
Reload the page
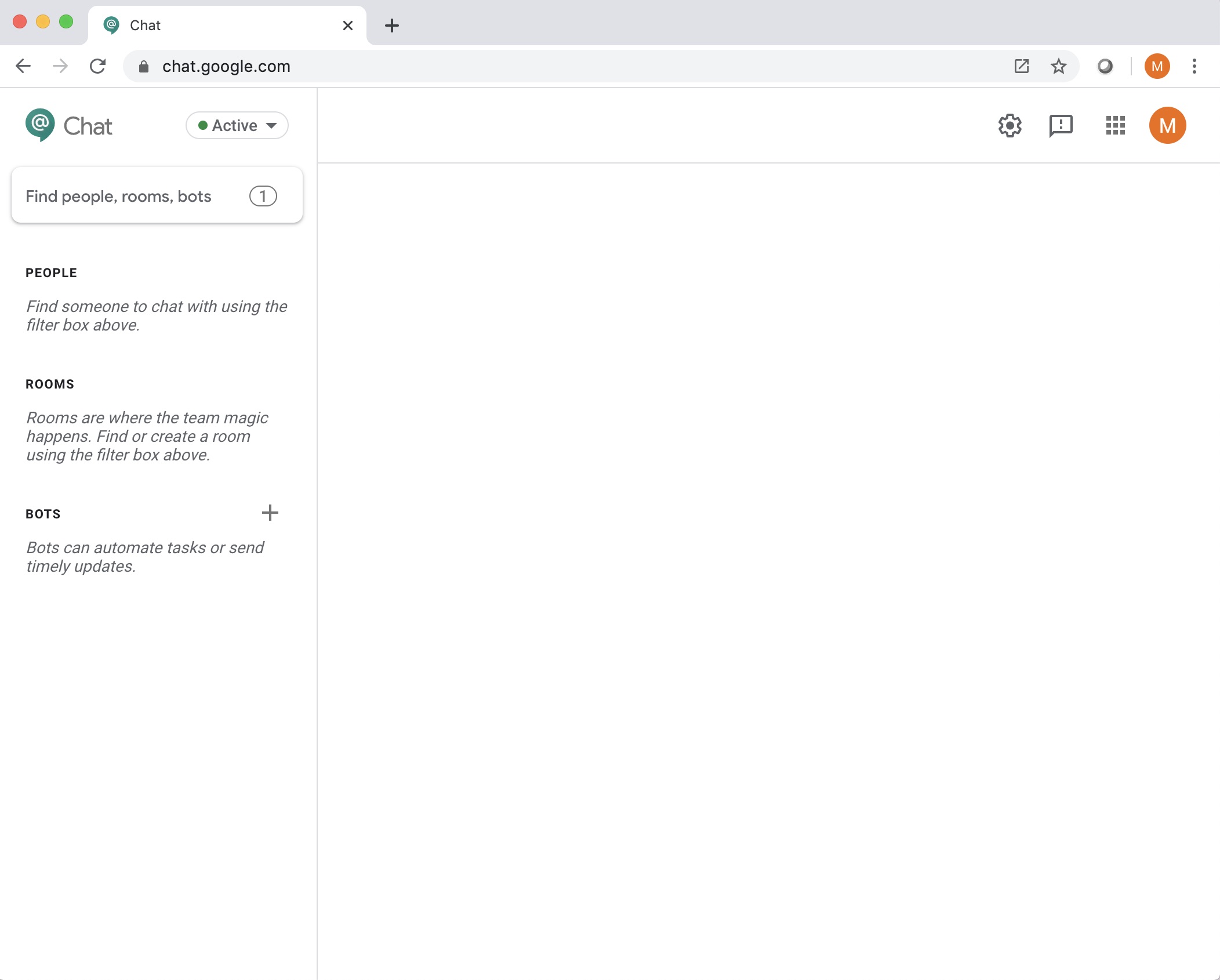(x=97, y=66)
